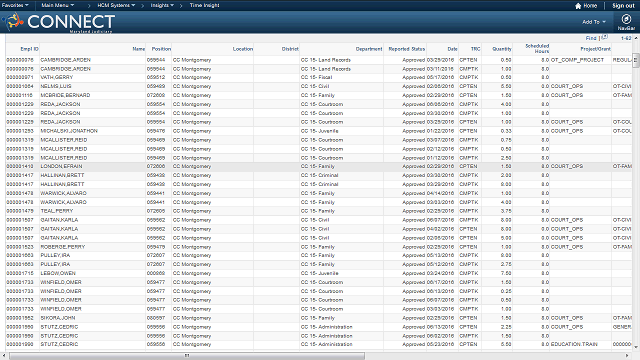Open the Add To dropdown

pyautogui.click(x=594, y=22)
